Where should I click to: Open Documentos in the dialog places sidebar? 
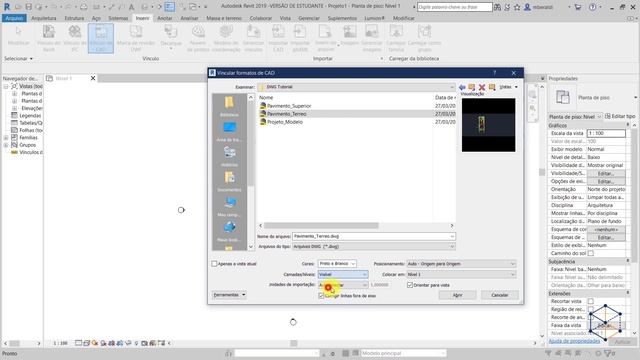coord(229,181)
